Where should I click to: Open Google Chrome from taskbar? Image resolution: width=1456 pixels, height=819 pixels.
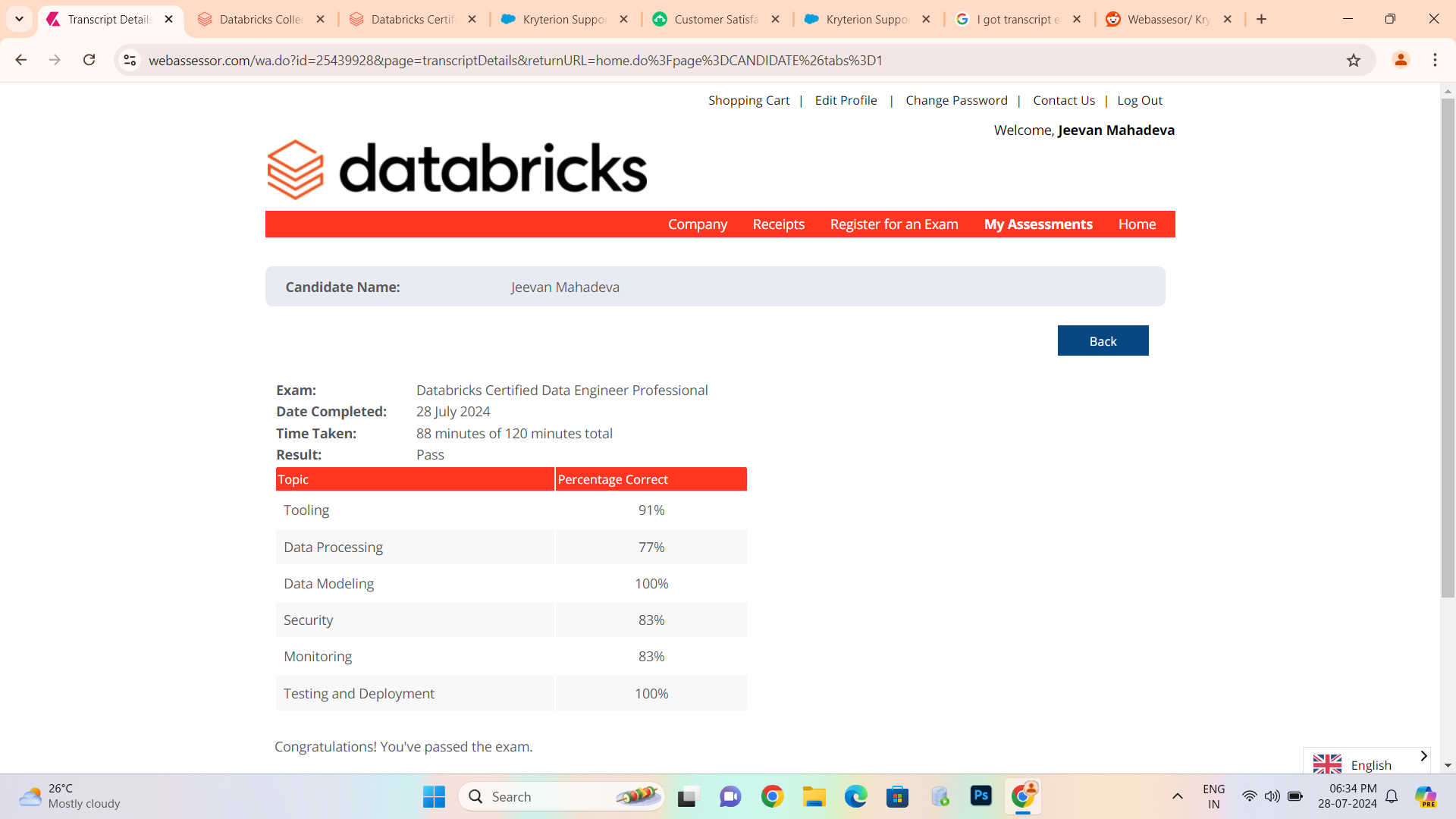pos(772,796)
